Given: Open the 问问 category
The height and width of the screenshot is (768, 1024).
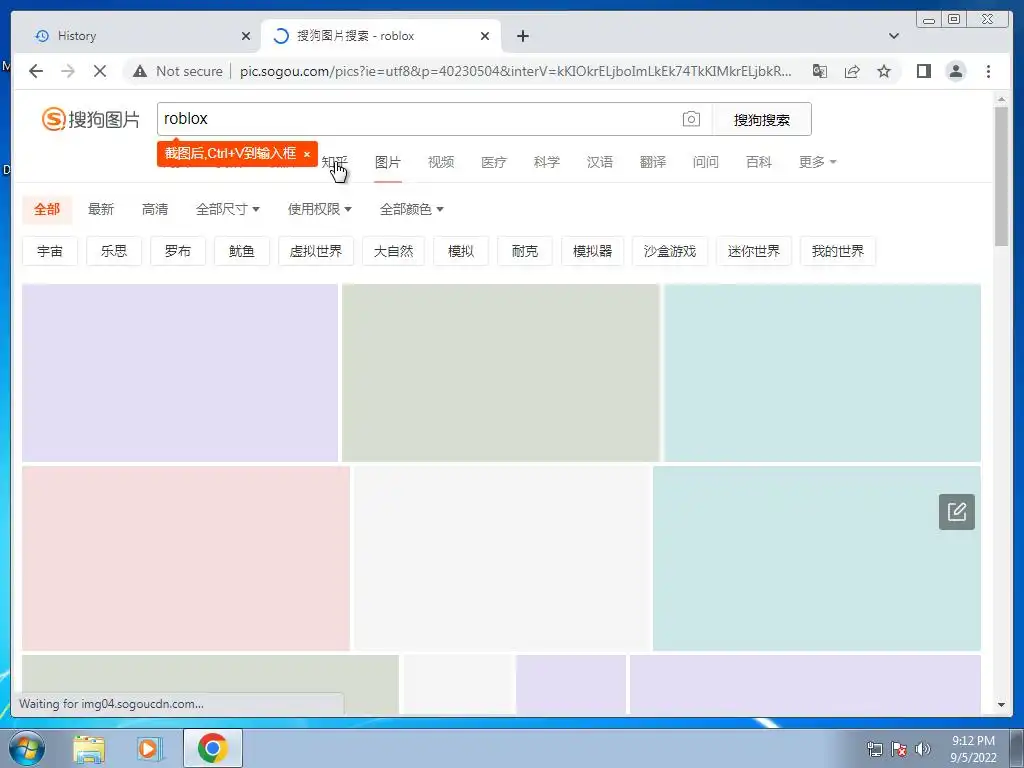Looking at the screenshot, I should click(706, 162).
